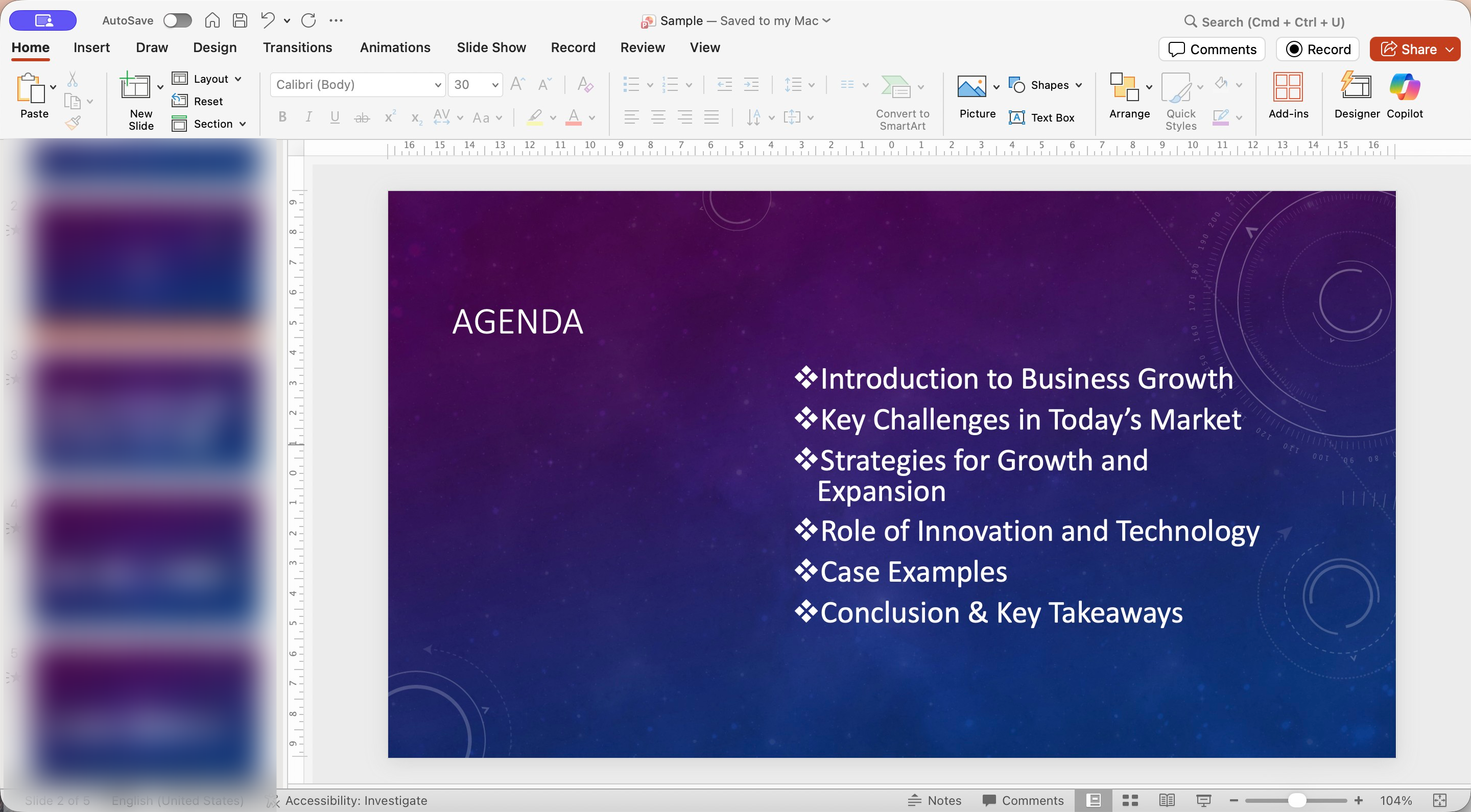
Task: Click the Picture icon
Action: pyautogui.click(x=971, y=87)
